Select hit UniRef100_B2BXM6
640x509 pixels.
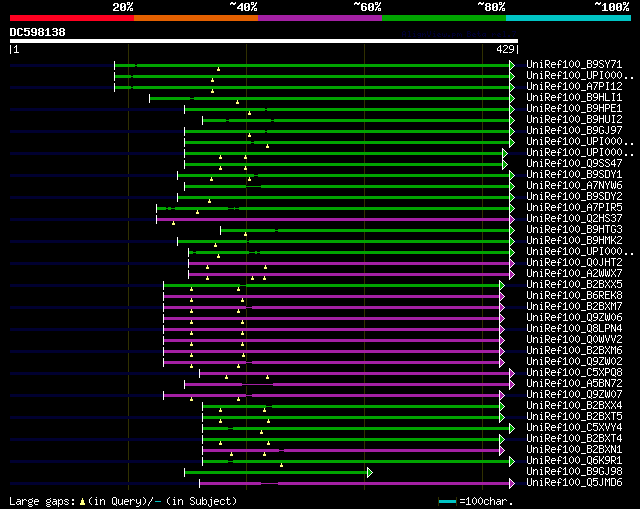click(574, 351)
